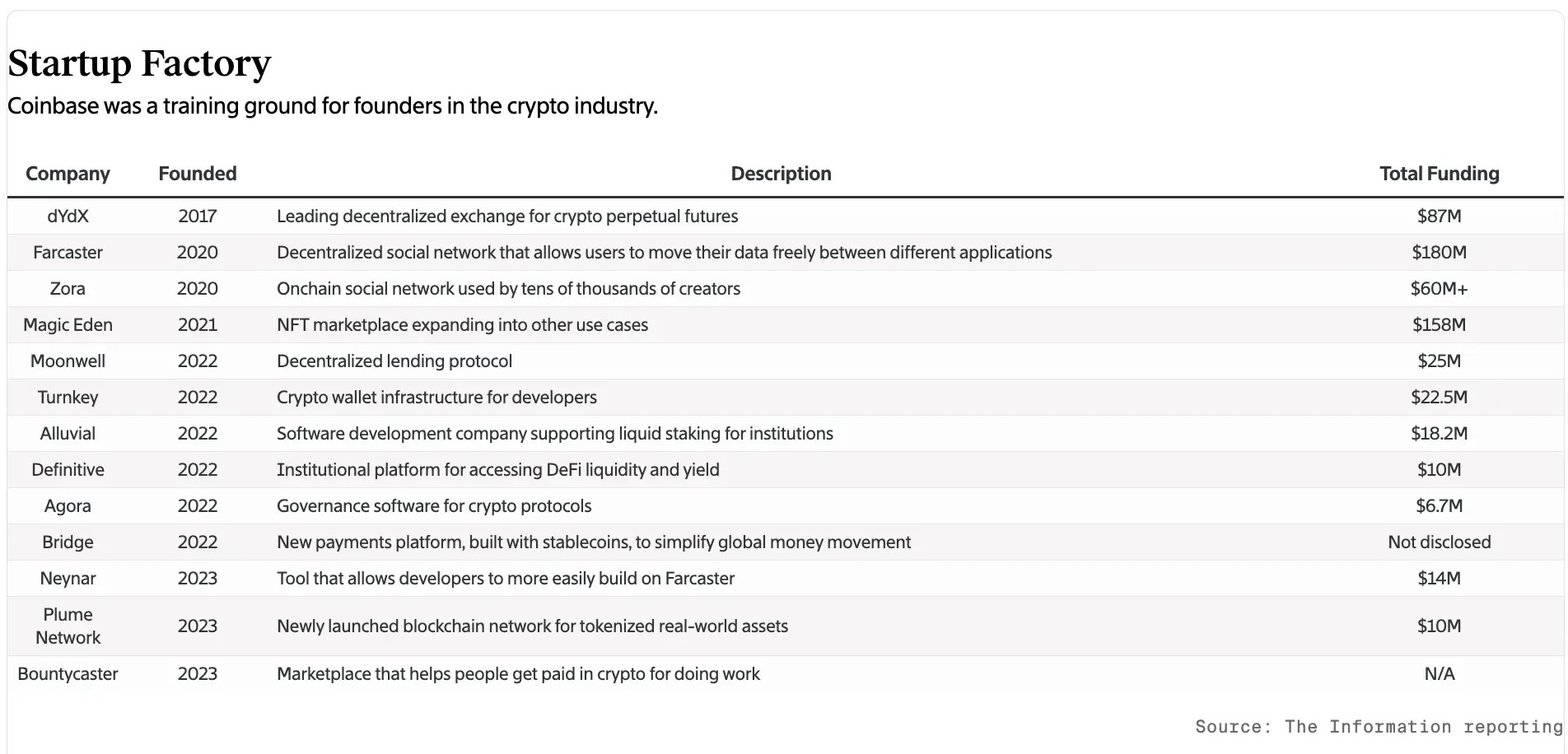Select Magic Eden in the table
Screen dimensions: 1568x754
(x=68, y=325)
